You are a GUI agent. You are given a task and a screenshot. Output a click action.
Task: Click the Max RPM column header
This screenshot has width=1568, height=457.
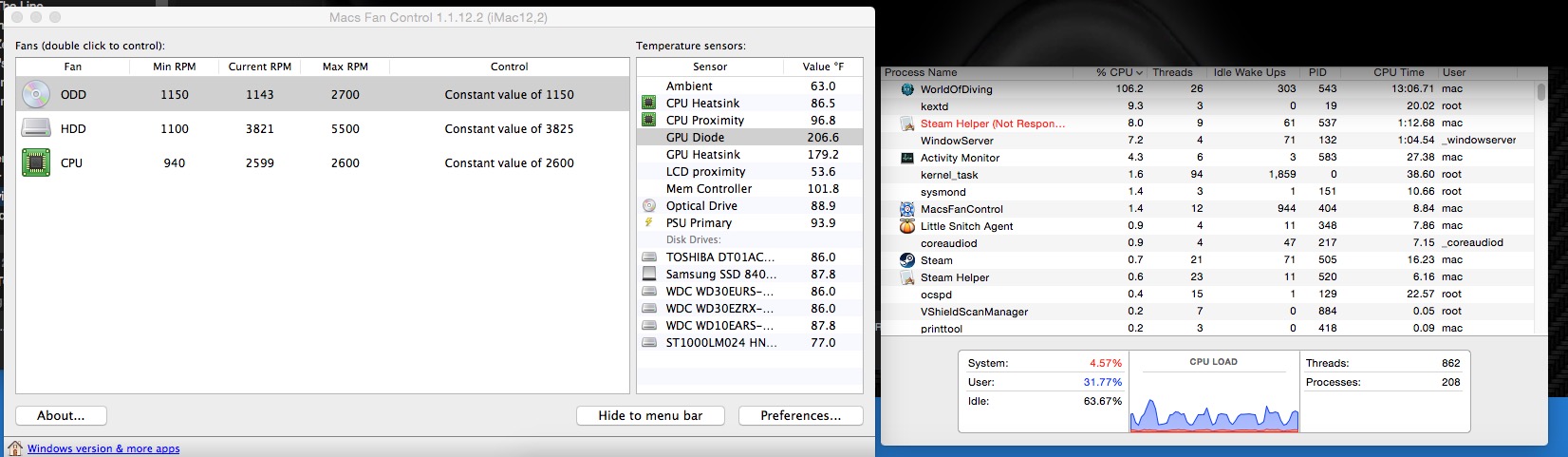click(345, 67)
